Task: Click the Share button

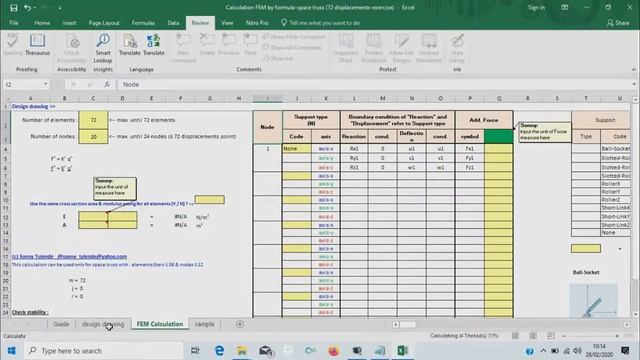Action: 618,23
